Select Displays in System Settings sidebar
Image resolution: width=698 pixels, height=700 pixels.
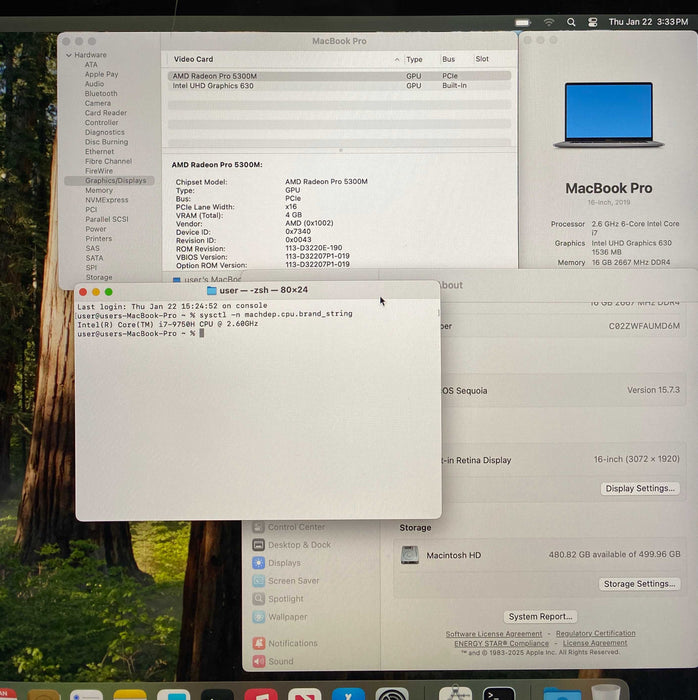[277, 562]
